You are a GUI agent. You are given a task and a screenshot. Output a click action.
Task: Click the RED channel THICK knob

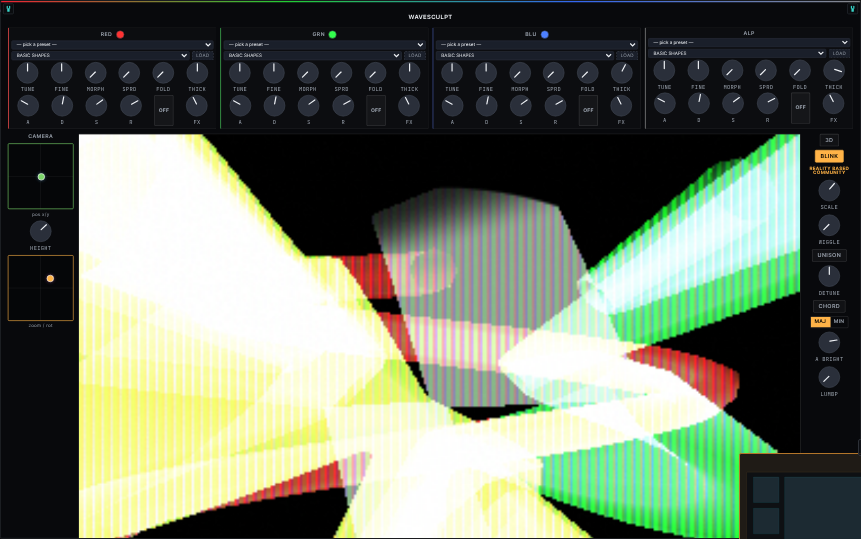point(197,73)
